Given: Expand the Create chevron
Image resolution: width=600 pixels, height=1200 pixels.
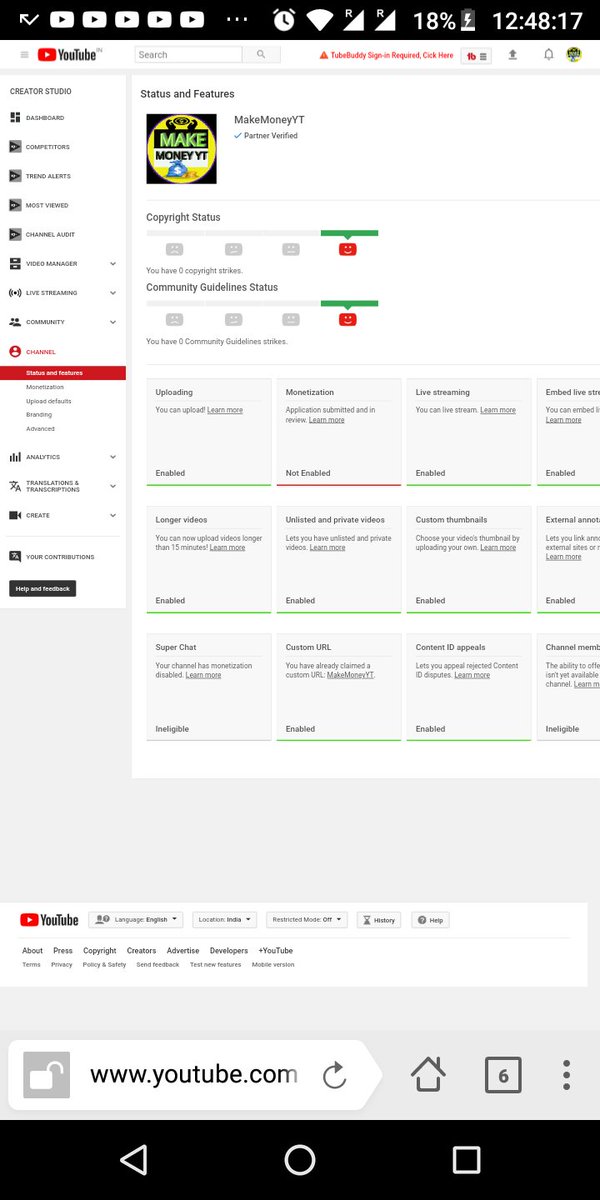Looking at the screenshot, I should pyautogui.click(x=112, y=515).
